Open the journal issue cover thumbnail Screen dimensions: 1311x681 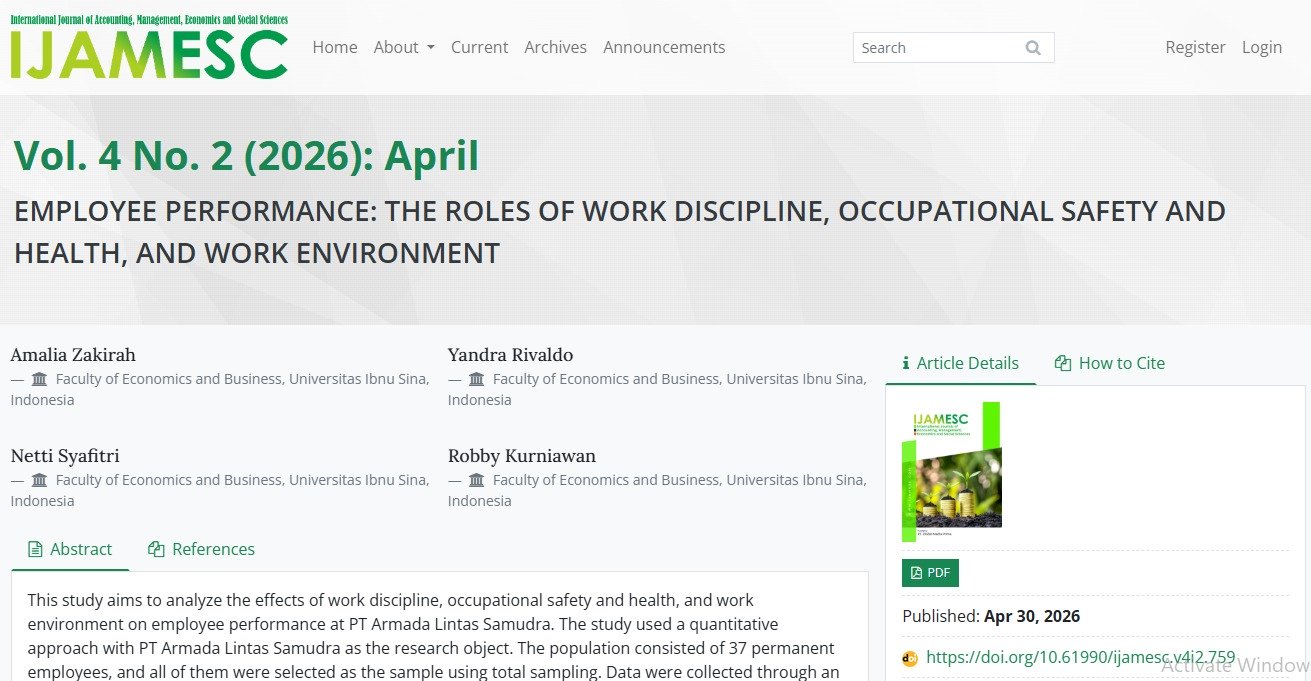coord(951,471)
